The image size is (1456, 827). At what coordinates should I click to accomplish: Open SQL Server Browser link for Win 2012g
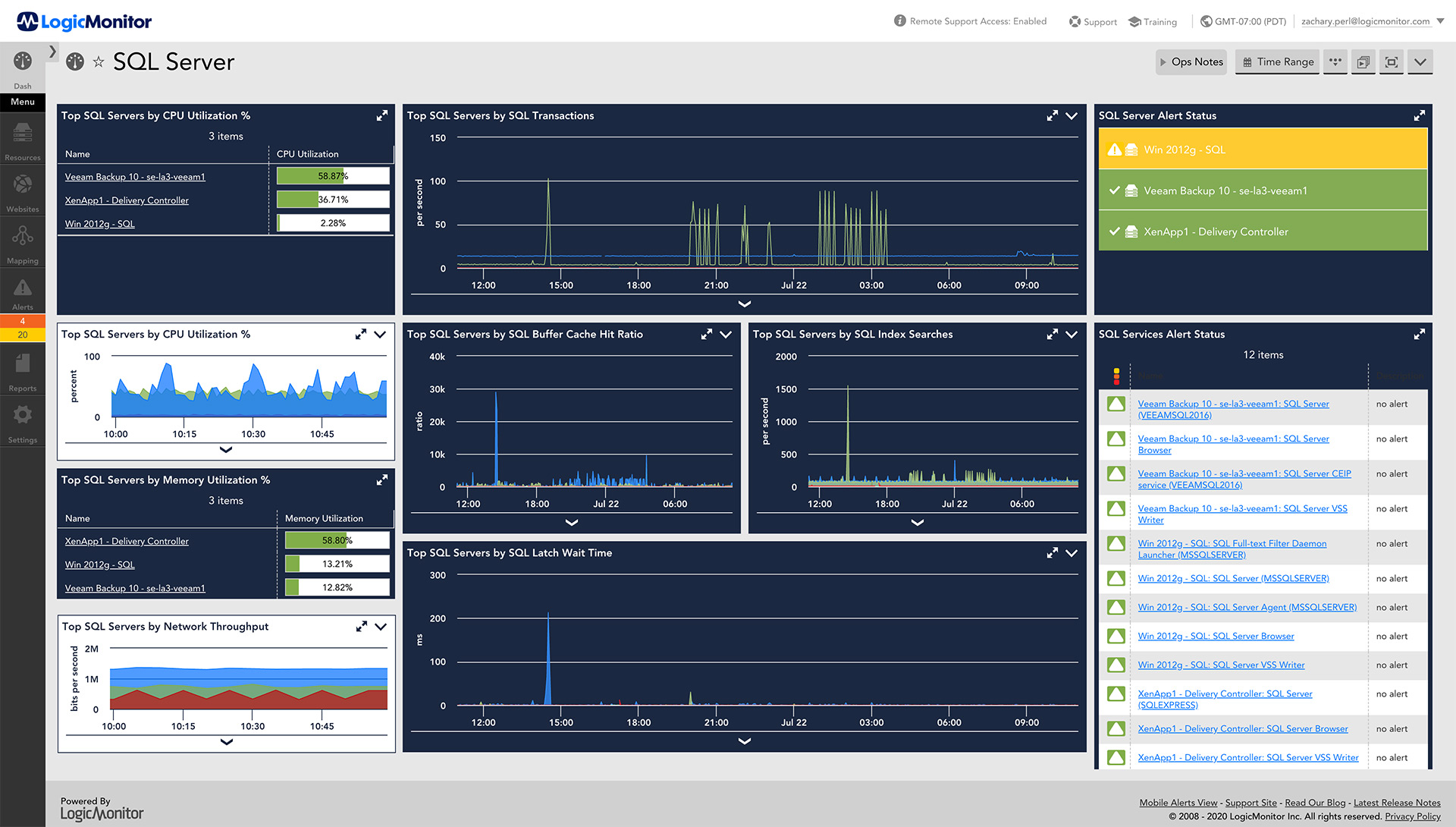click(x=1216, y=636)
